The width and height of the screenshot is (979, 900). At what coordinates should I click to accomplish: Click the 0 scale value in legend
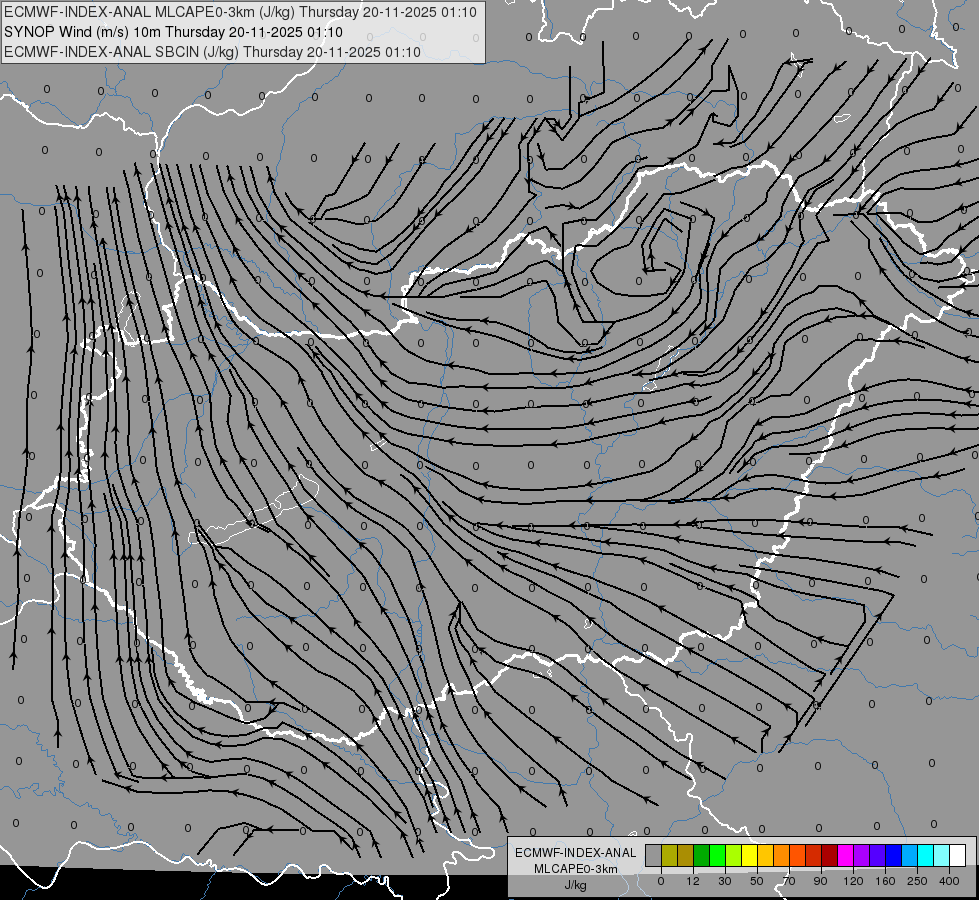tap(661, 882)
